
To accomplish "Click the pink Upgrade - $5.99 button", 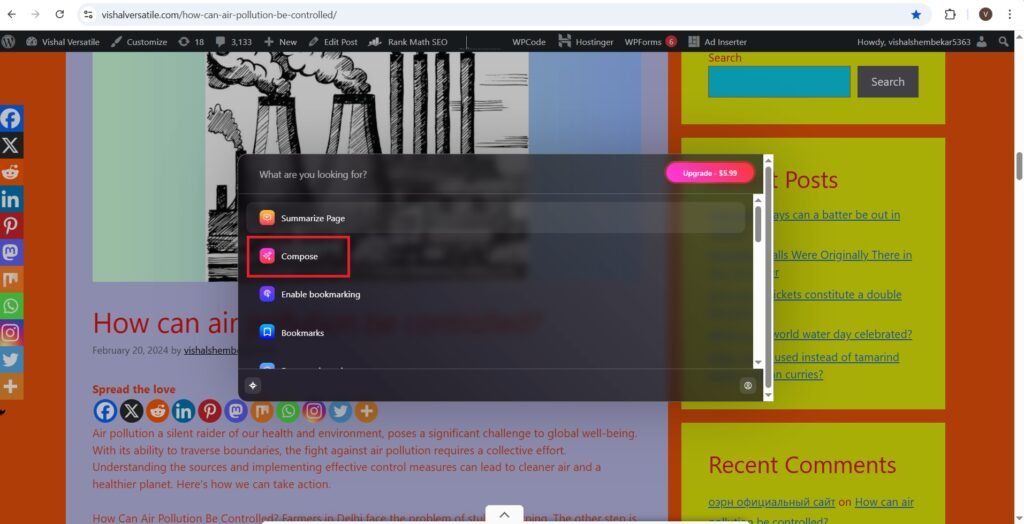I will tap(710, 173).
